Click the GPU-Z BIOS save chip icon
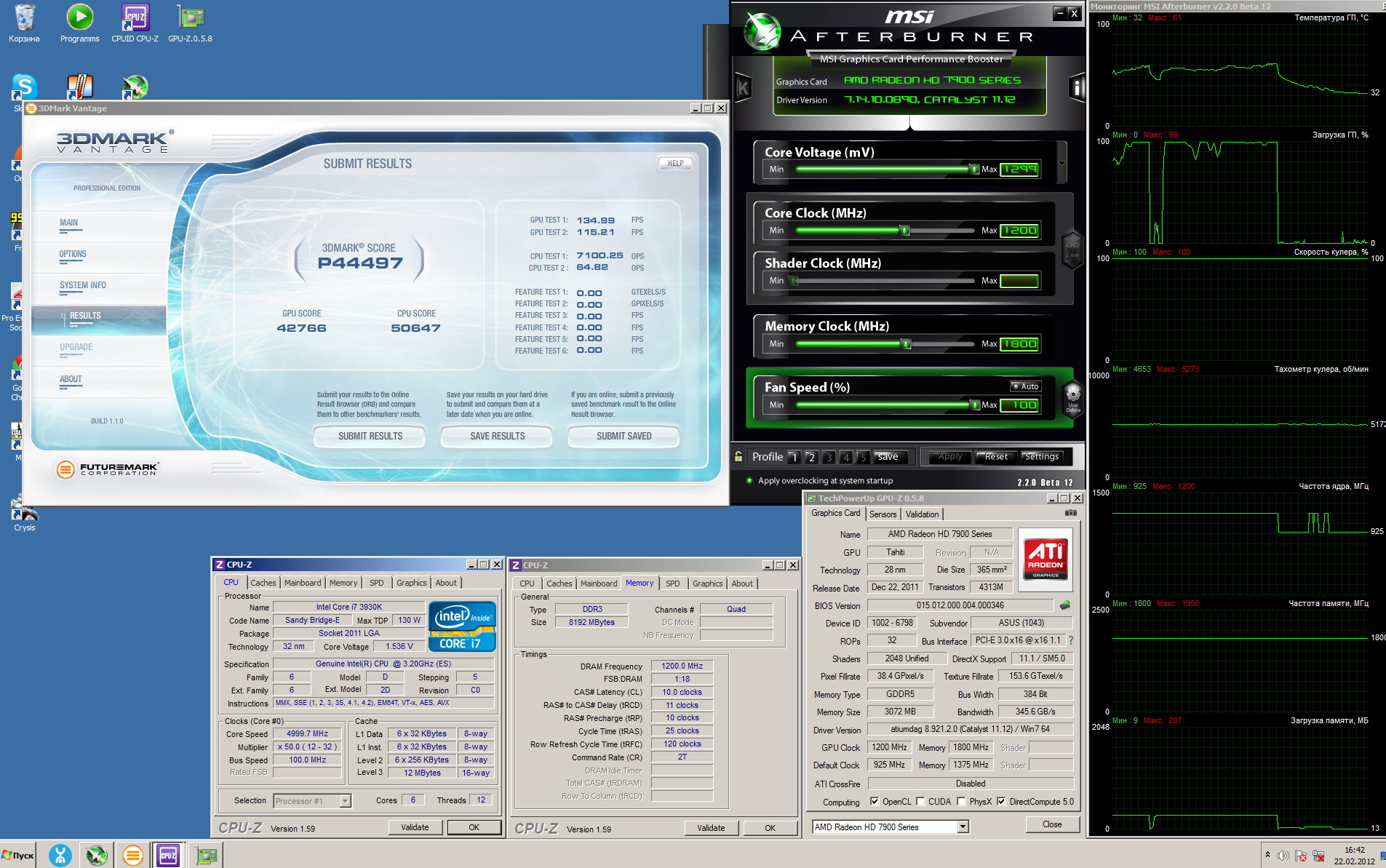Screen dimensions: 1386x868 [1065, 605]
